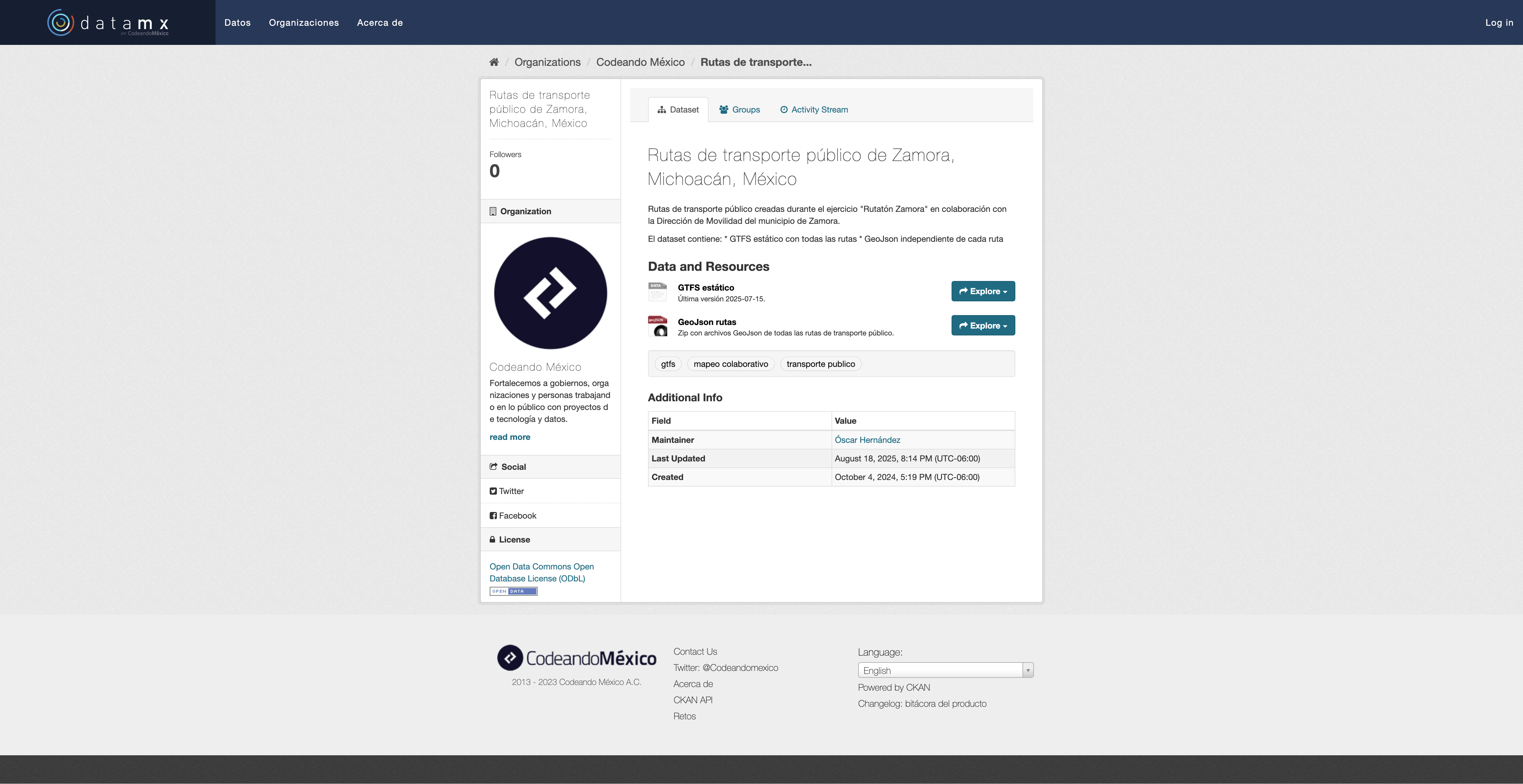Viewport: 1523px width, 784px height.
Task: Click read more under Codeando México
Action: pyautogui.click(x=510, y=437)
